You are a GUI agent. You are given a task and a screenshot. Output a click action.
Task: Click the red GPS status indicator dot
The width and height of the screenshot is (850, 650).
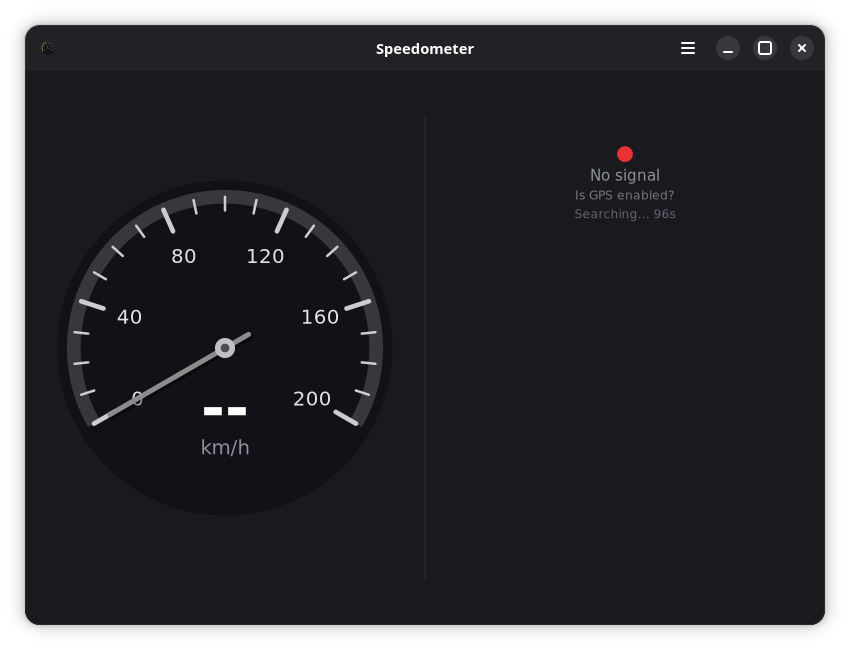(x=624, y=154)
